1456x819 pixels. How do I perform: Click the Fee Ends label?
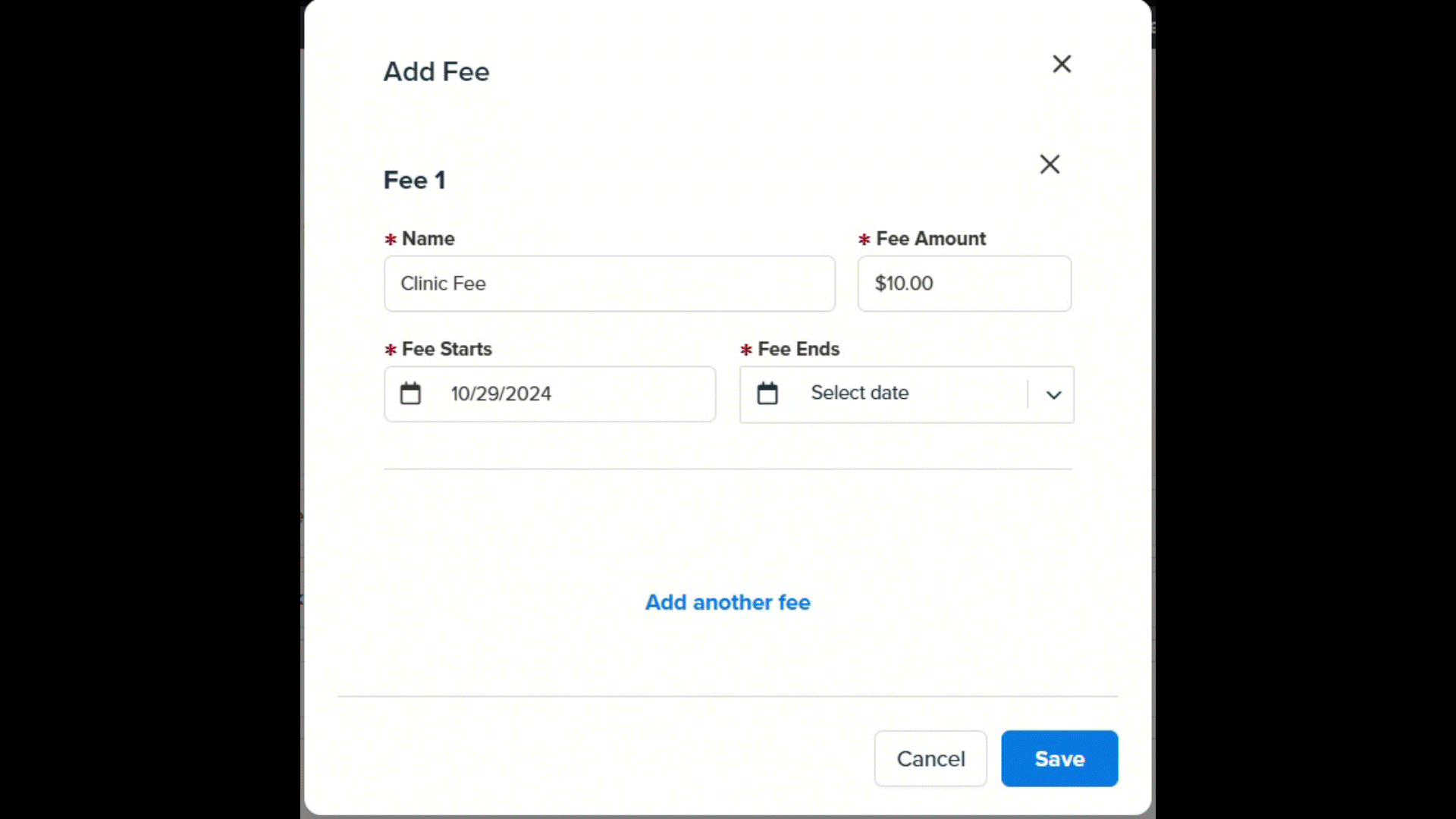[799, 349]
